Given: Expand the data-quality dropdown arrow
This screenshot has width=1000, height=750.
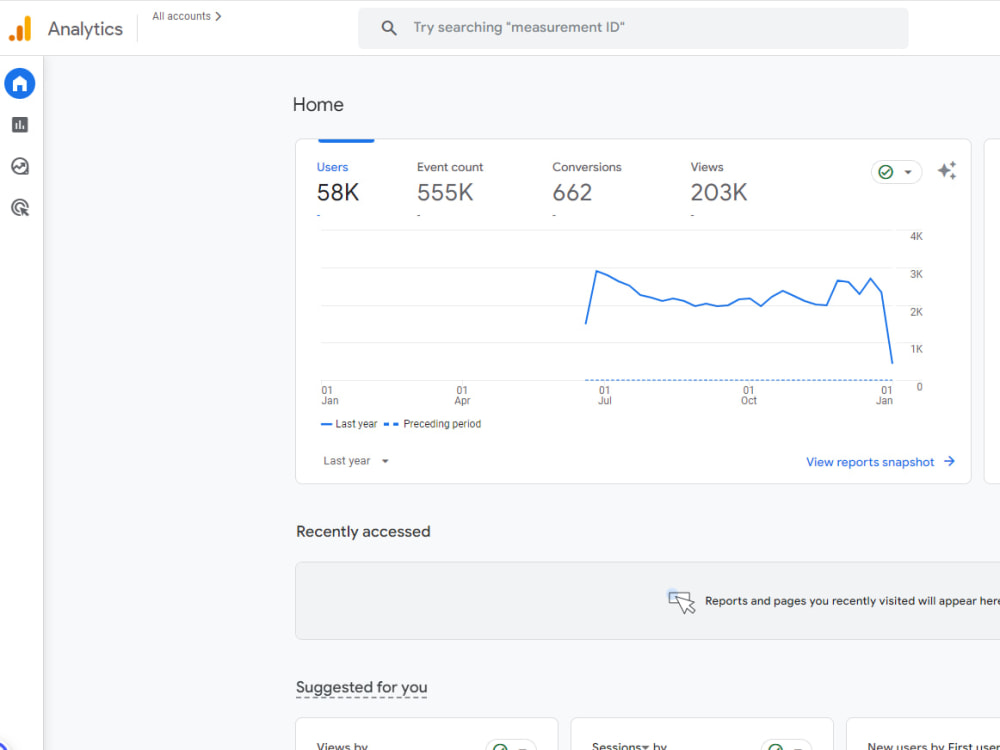Looking at the screenshot, I should (906, 171).
